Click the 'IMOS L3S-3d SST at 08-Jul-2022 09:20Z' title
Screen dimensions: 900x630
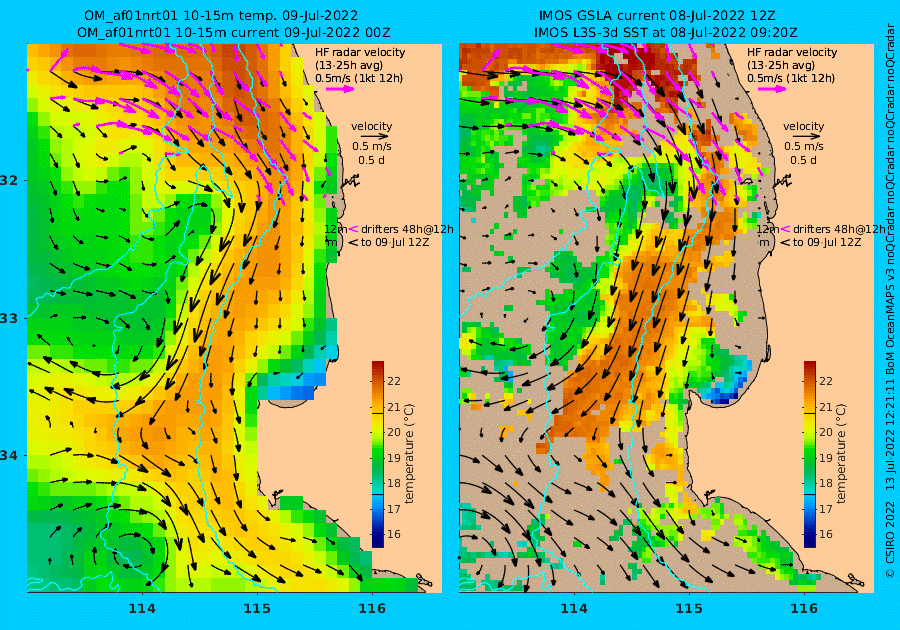click(666, 33)
